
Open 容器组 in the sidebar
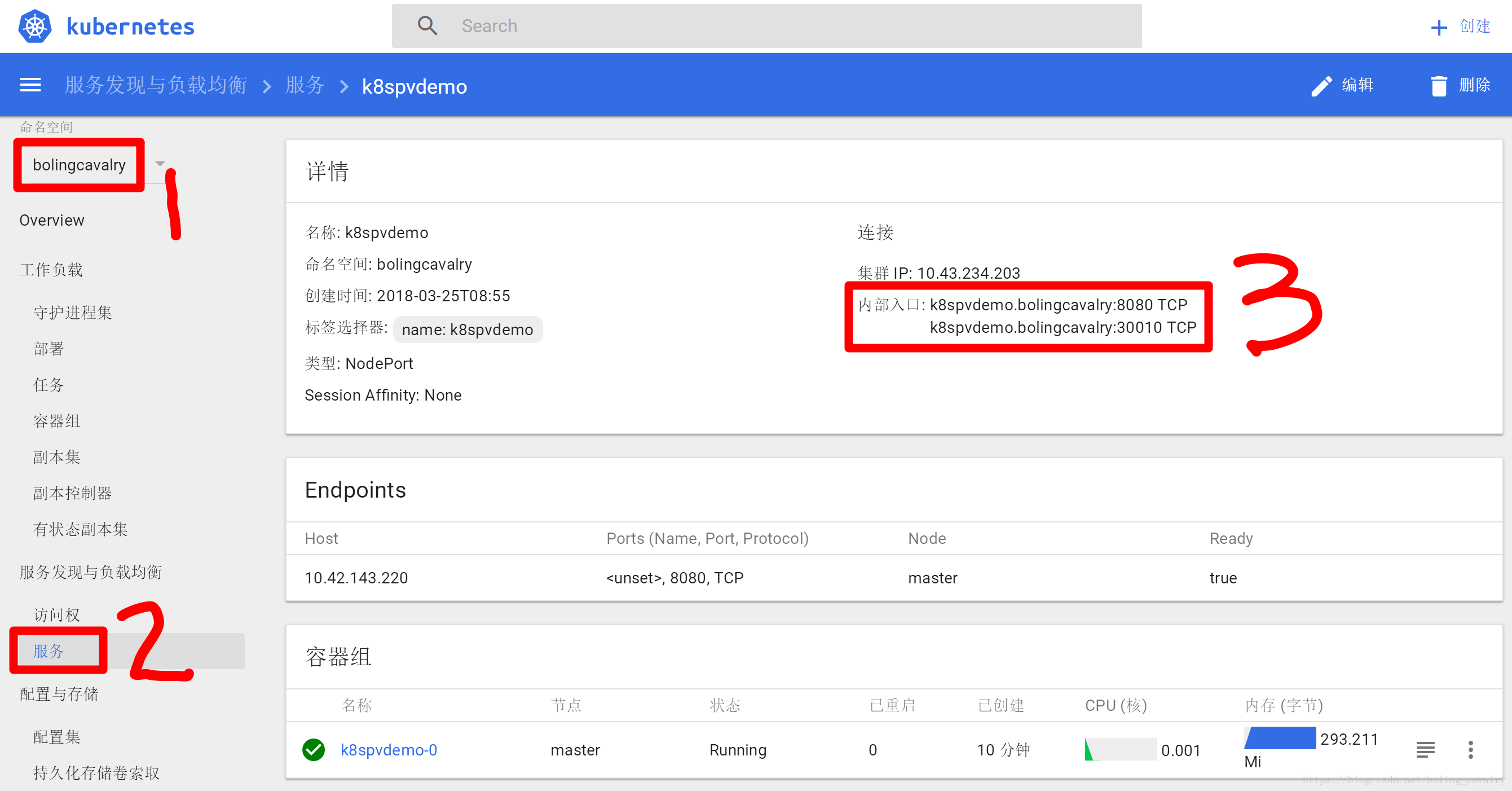(x=56, y=420)
